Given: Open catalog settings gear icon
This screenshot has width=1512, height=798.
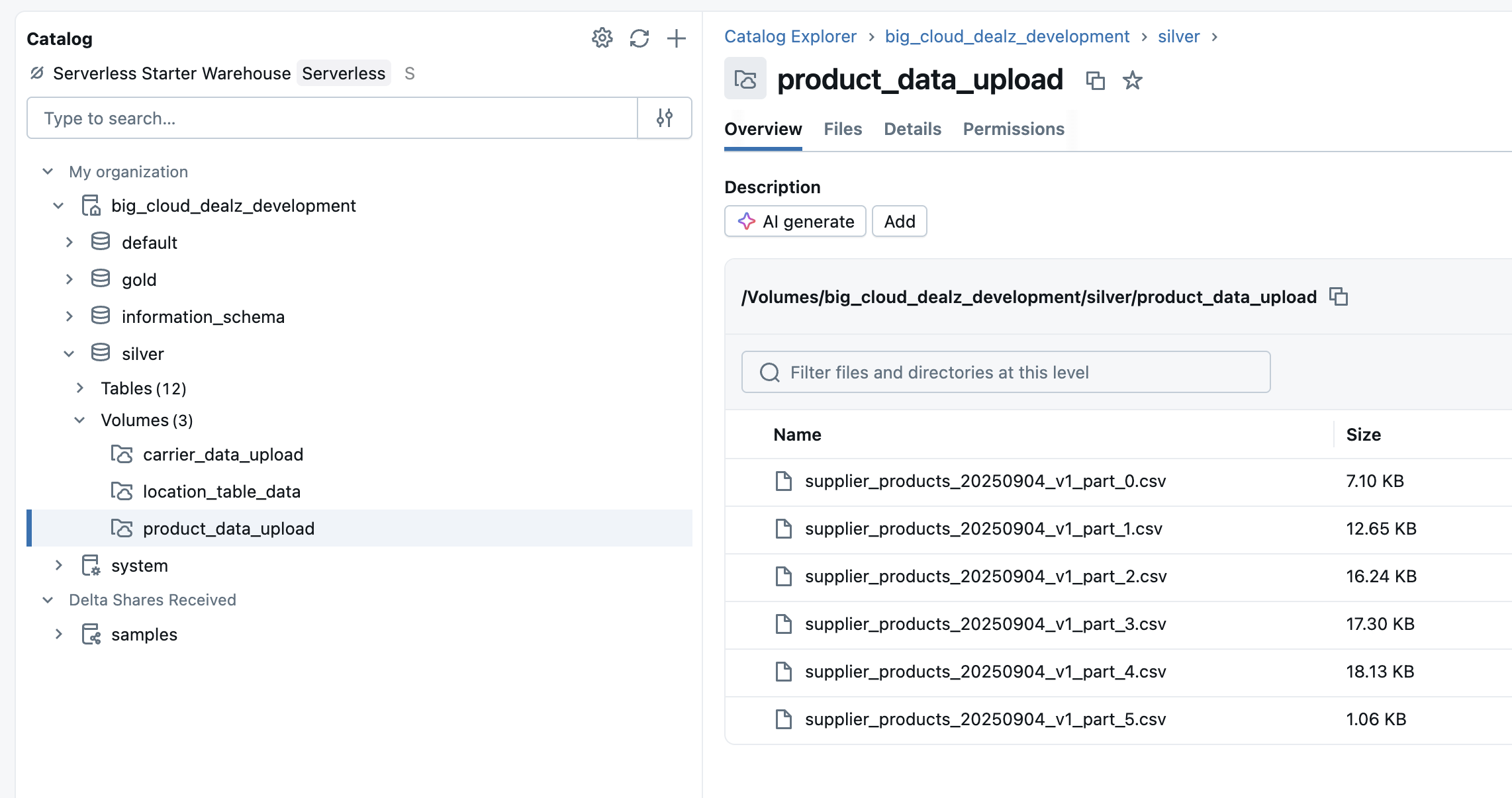Looking at the screenshot, I should [x=602, y=38].
